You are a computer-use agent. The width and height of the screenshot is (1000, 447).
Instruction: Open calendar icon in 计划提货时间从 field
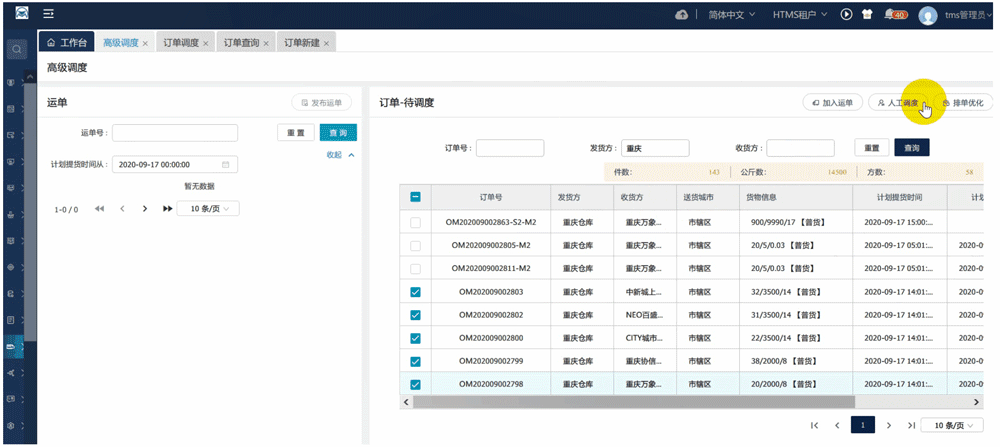pyautogui.click(x=226, y=164)
